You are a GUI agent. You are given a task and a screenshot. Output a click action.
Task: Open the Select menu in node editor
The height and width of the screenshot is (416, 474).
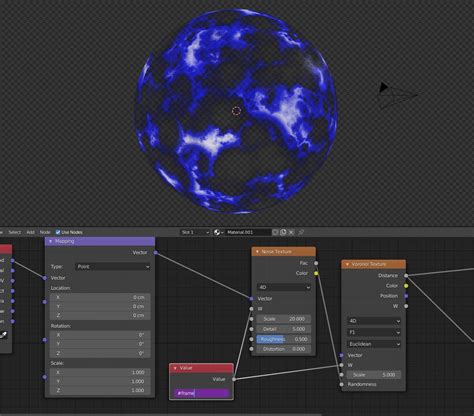(x=15, y=232)
